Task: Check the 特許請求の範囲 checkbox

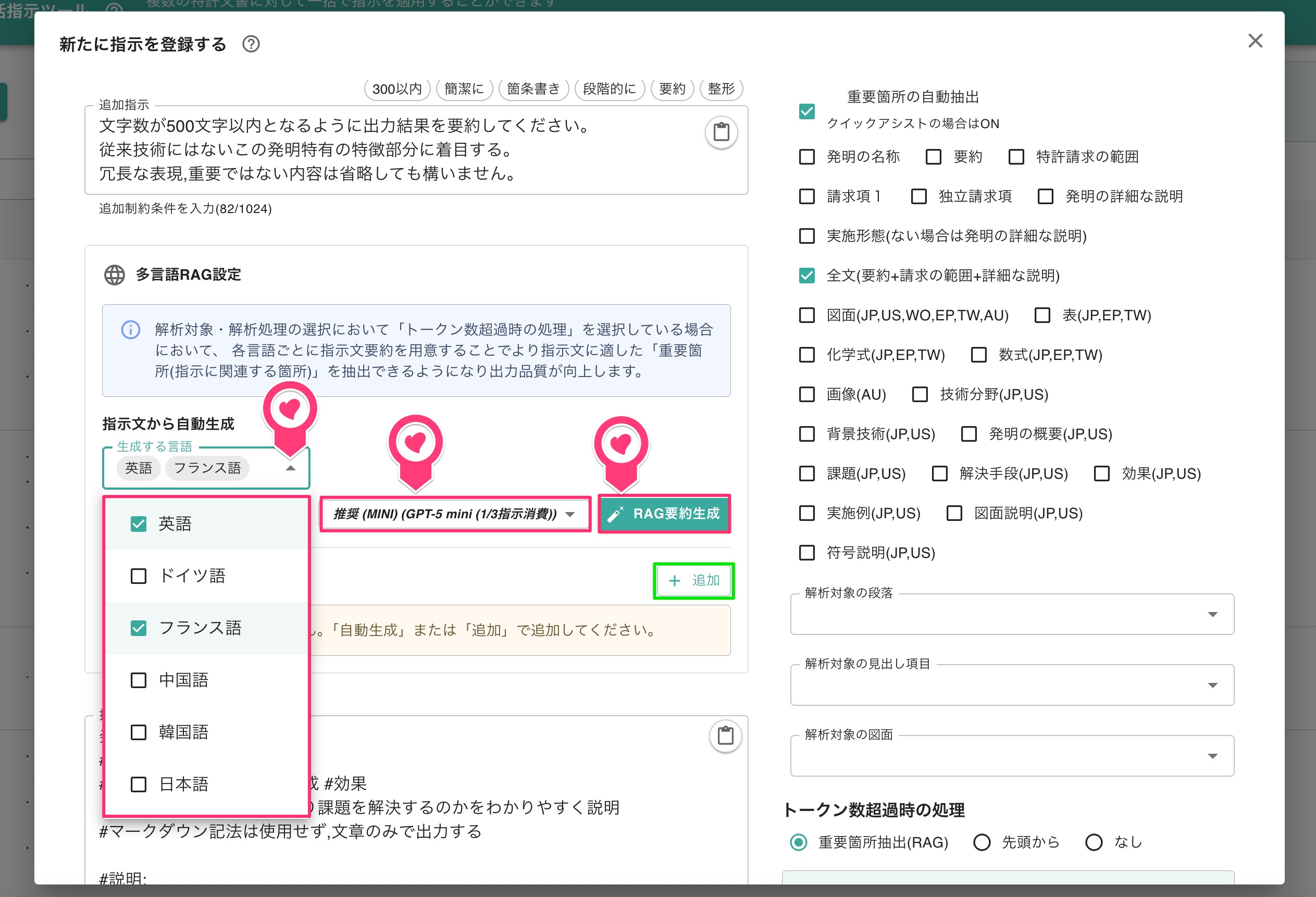Action: (x=1016, y=157)
